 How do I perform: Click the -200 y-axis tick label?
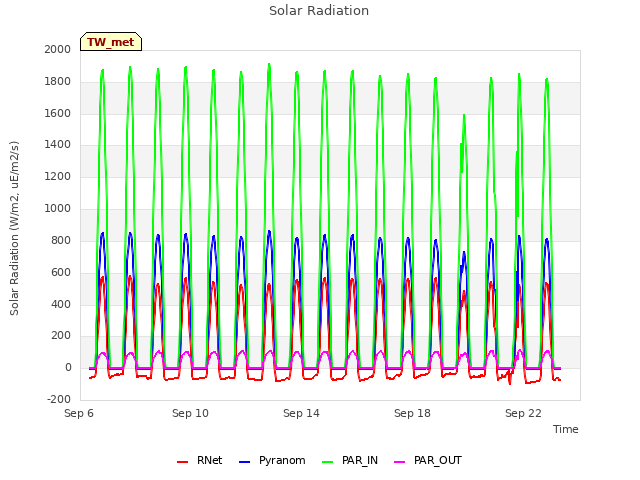pos(59,400)
